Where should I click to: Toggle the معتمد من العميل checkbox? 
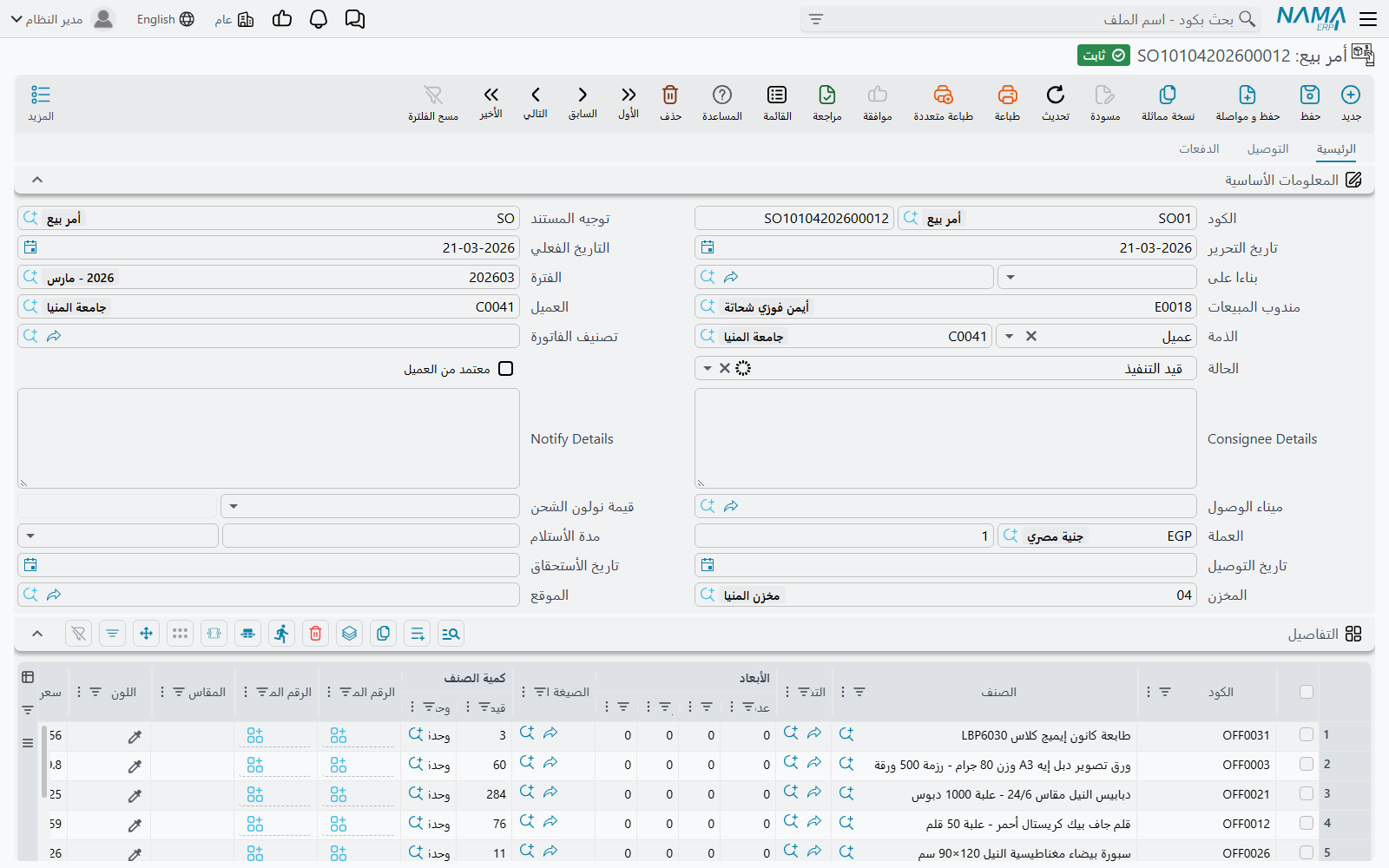[x=506, y=369]
